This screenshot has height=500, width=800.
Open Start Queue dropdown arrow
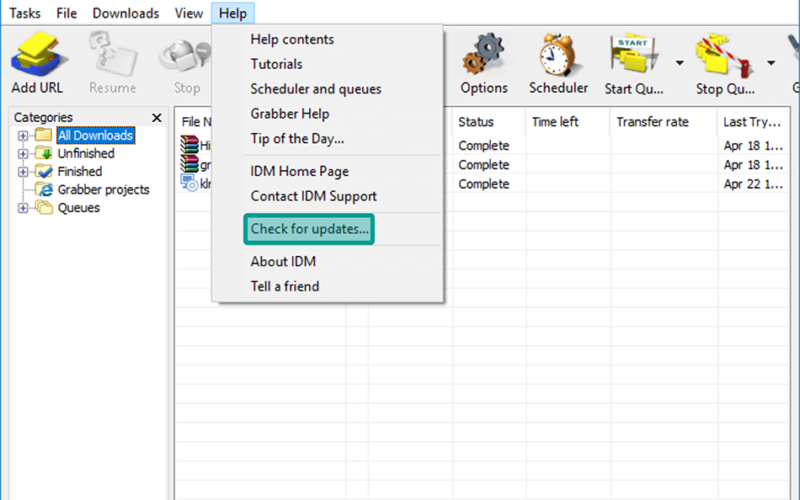pyautogui.click(x=680, y=63)
